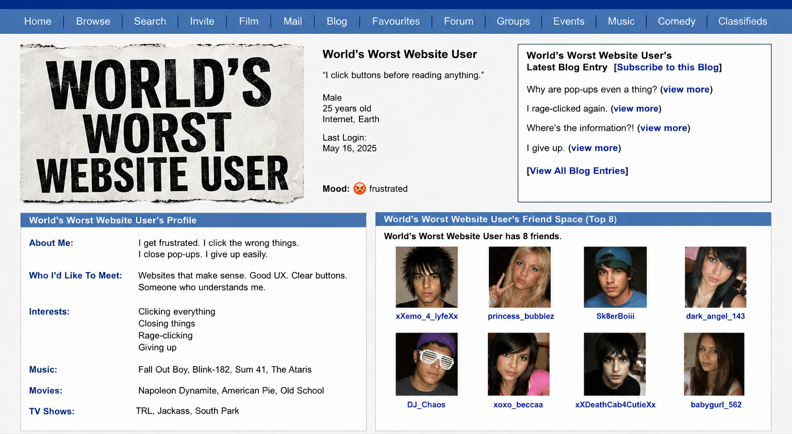Open the Home menu item

point(37,21)
